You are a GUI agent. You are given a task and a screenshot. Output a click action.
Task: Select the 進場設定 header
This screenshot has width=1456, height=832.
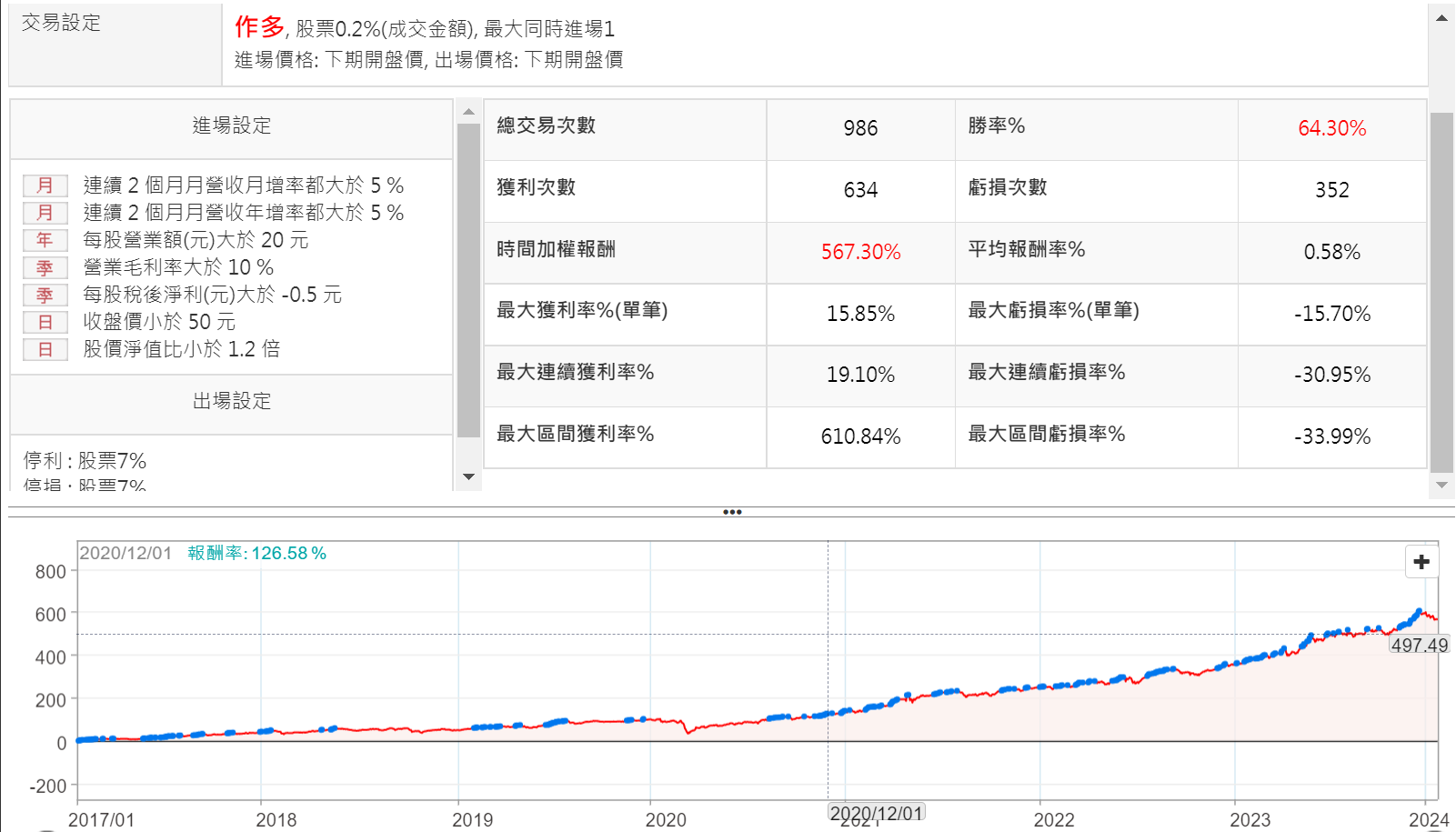tap(232, 126)
